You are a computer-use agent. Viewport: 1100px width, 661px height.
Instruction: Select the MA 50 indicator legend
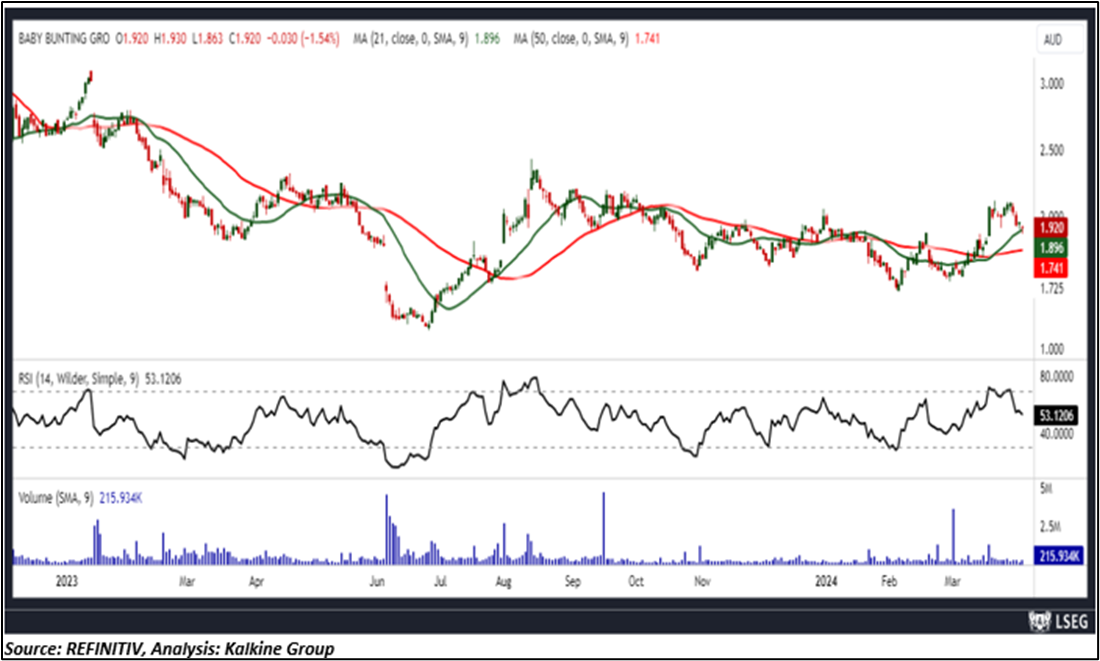pyautogui.click(x=587, y=39)
